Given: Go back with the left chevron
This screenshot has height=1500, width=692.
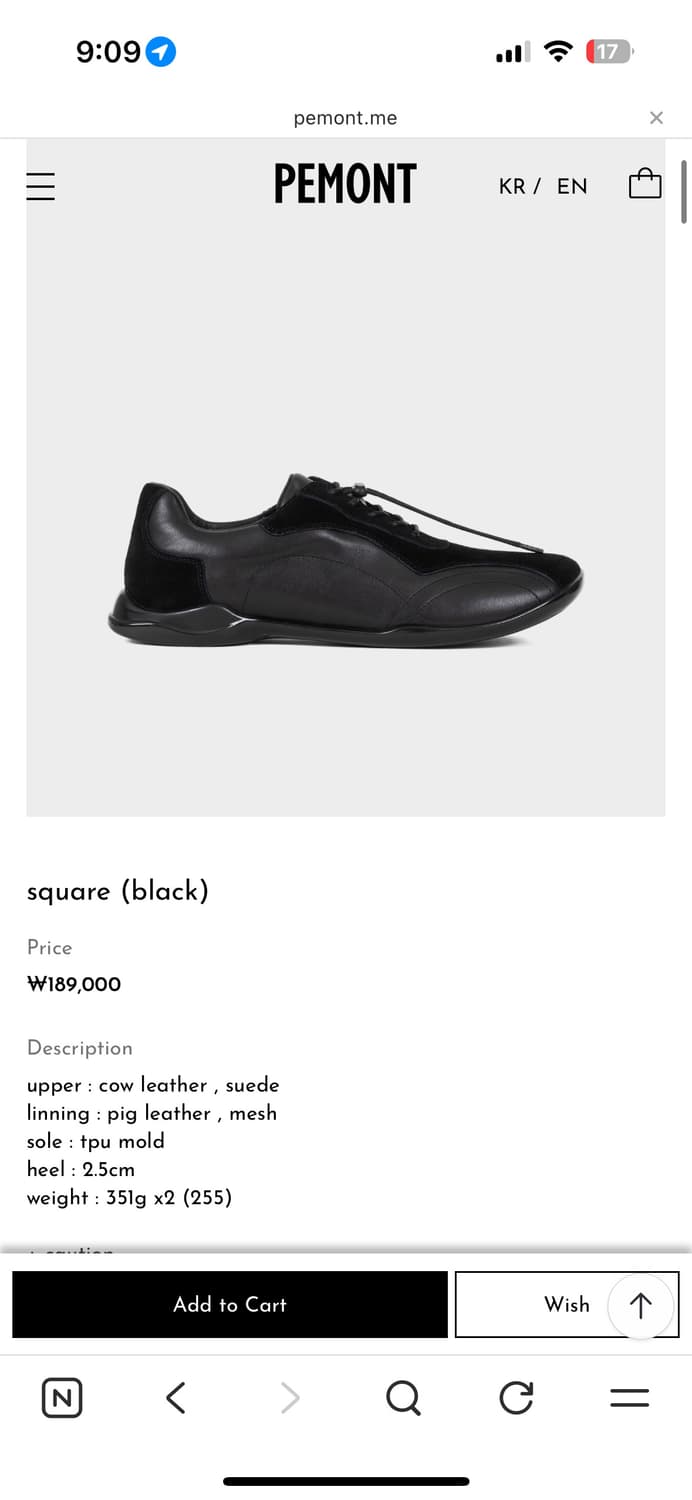Looking at the screenshot, I should pos(176,1397).
